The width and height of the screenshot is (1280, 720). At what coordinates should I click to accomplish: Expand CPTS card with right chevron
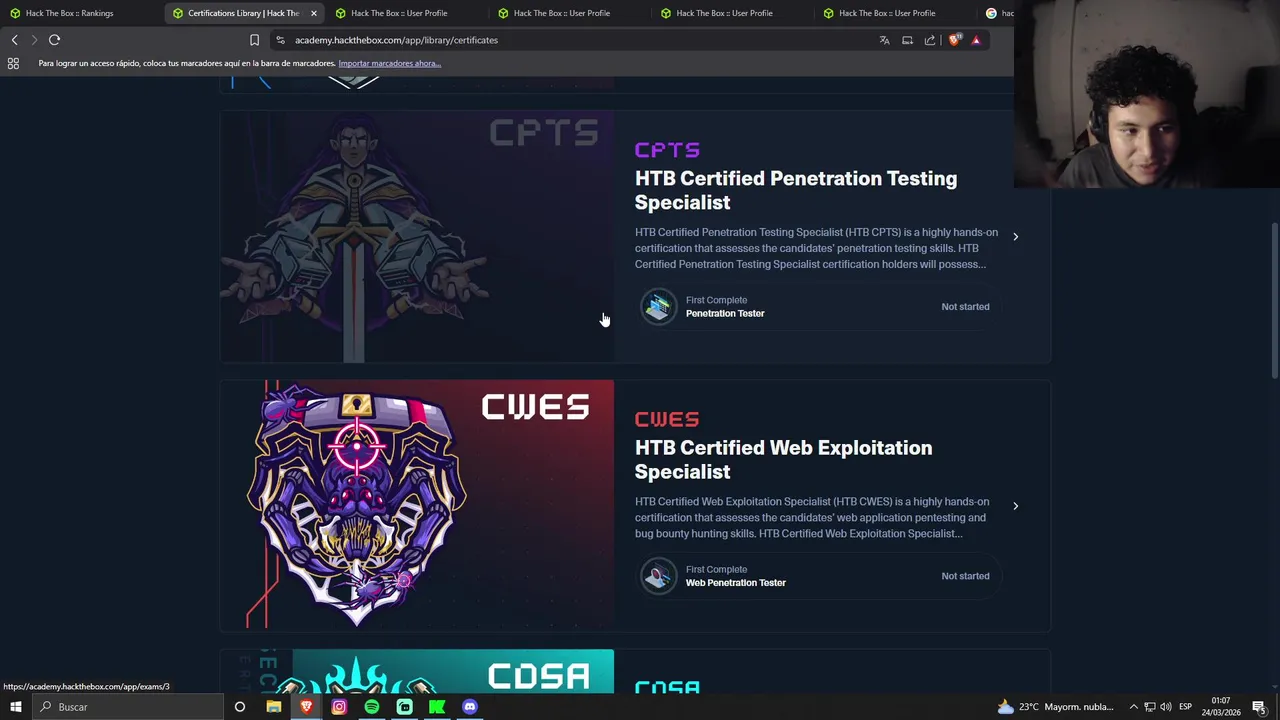coord(1015,237)
